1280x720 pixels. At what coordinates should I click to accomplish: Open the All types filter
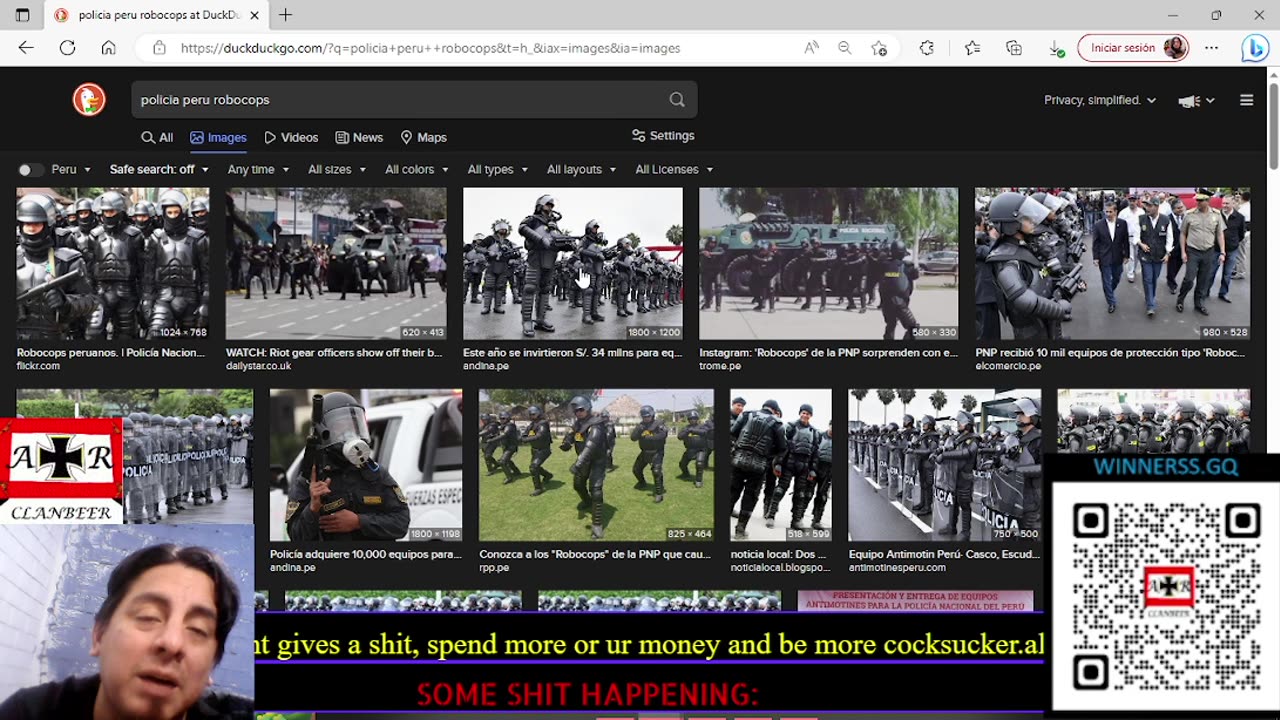(498, 170)
